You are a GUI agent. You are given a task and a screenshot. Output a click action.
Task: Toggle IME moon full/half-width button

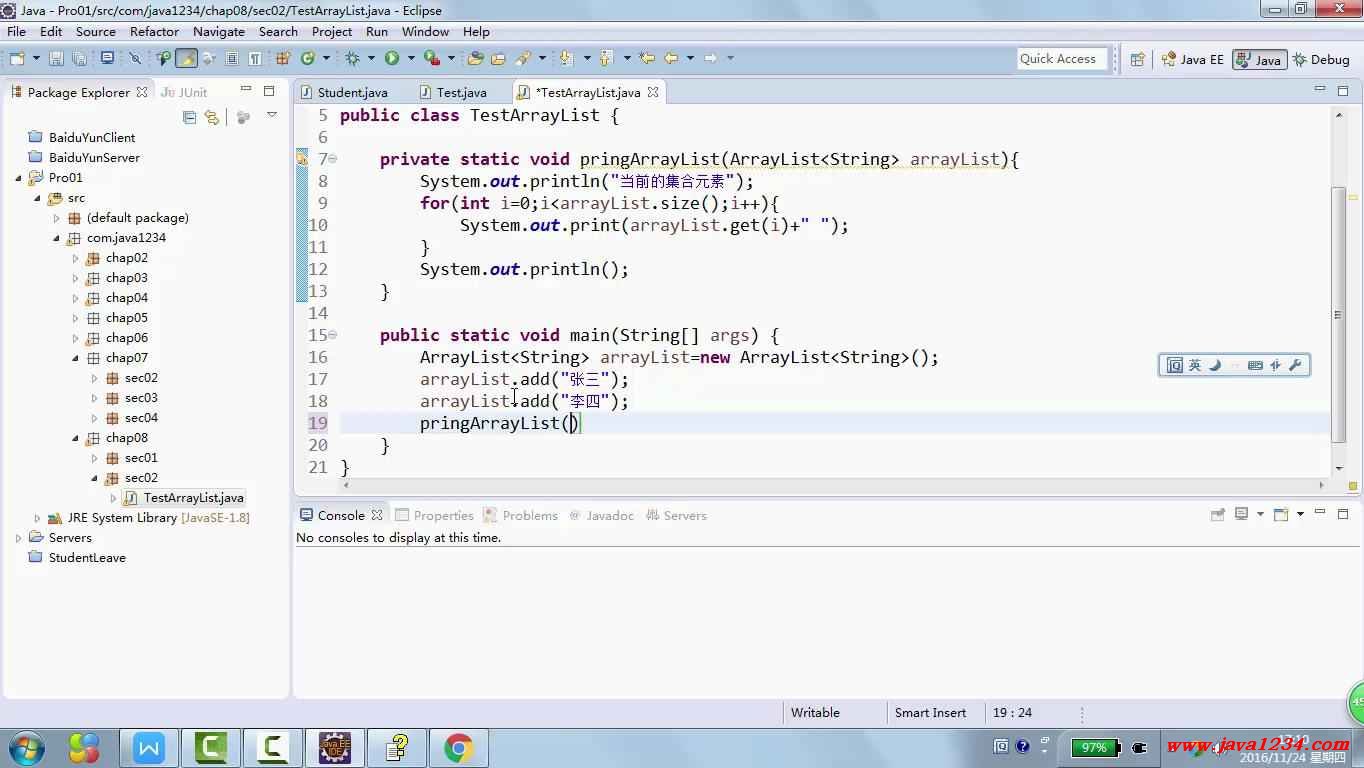[1215, 365]
